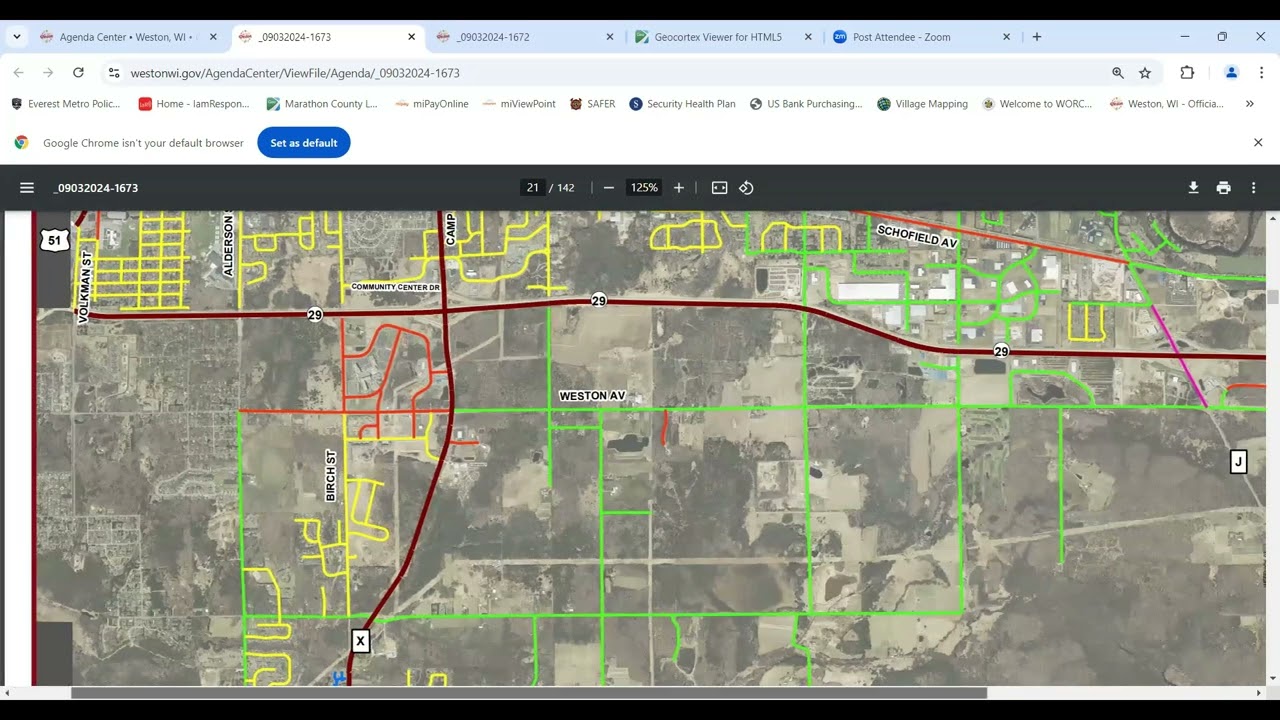This screenshot has width=1280, height=720.
Task: Close the Geocortex Viewer tab
Action: tap(808, 37)
